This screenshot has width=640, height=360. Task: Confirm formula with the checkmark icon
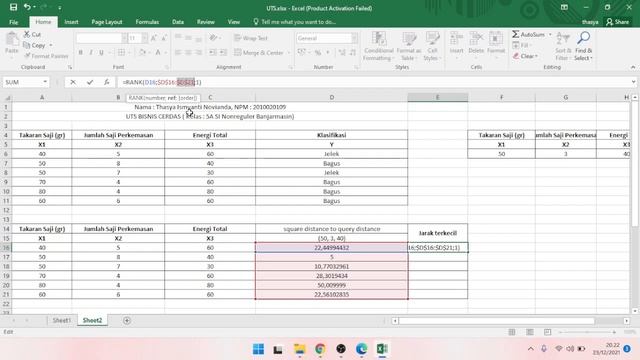(x=89, y=82)
